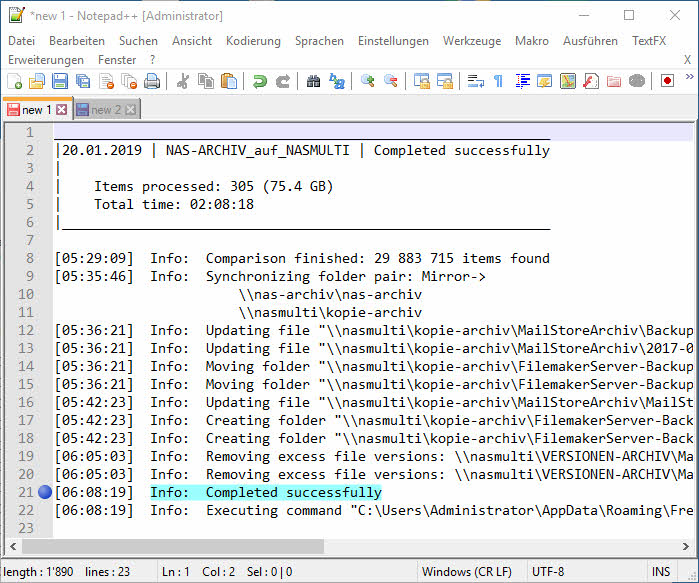Screen dimensions: 699x583
Task: Click UTF-8 encoding in status bar
Action: [548, 571]
